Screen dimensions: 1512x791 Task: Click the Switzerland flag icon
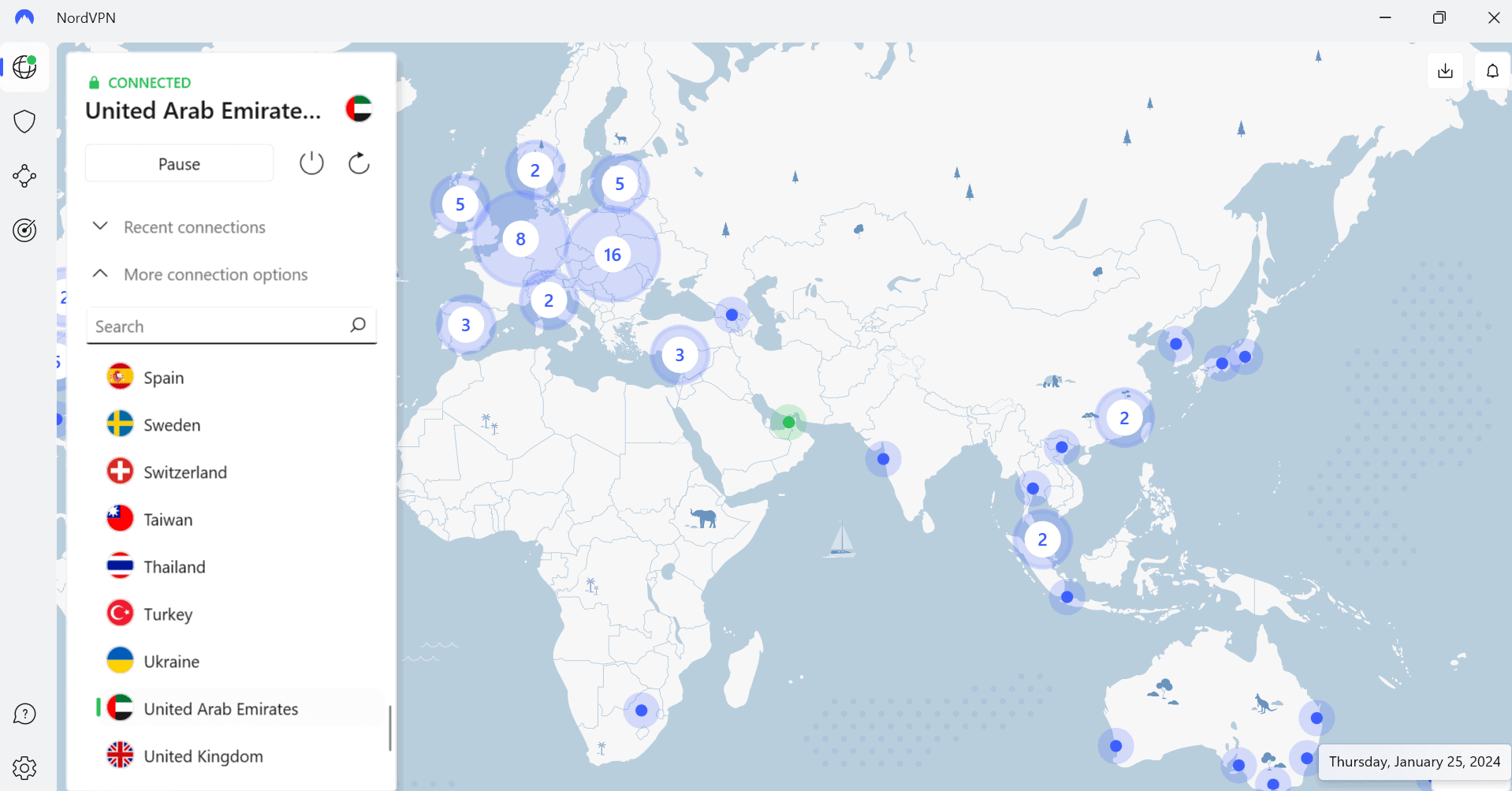coord(120,472)
